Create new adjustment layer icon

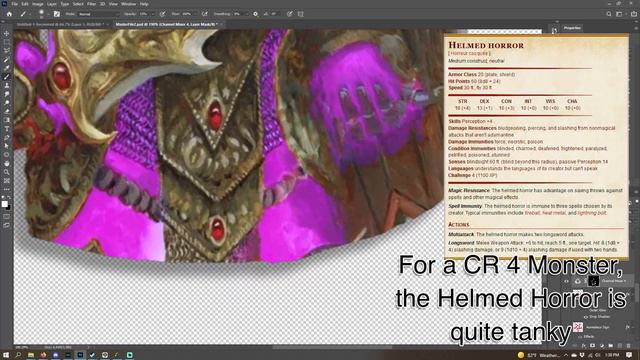602,346
